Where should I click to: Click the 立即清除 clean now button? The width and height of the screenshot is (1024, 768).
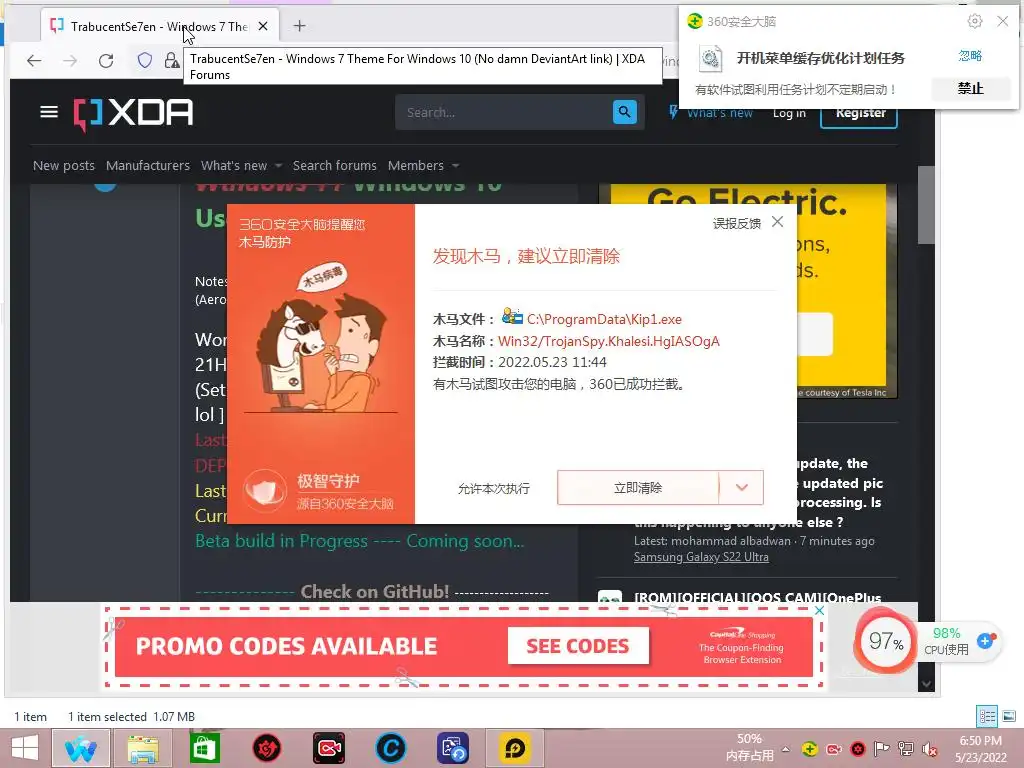pyautogui.click(x=638, y=488)
